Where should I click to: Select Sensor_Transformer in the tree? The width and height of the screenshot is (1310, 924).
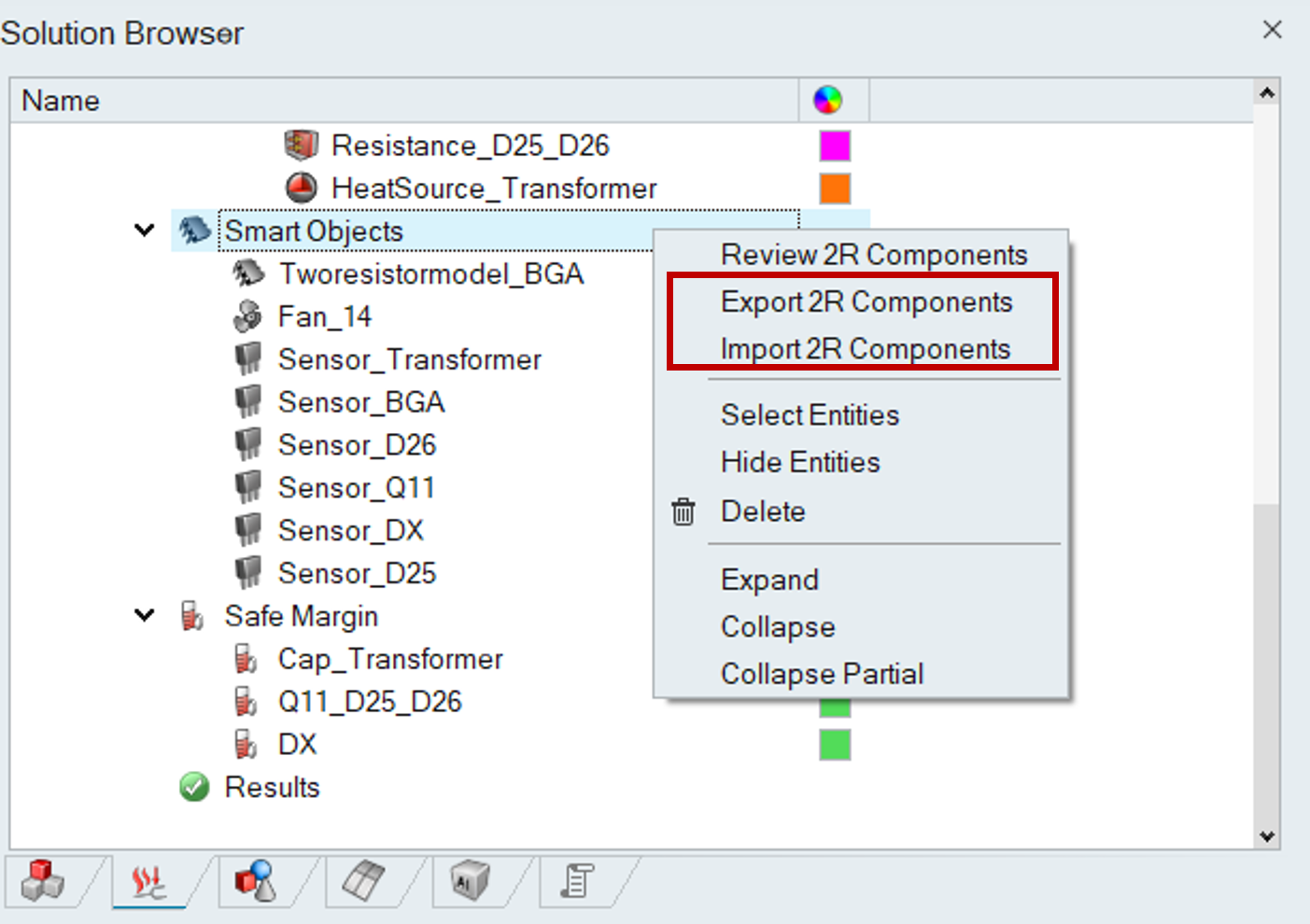click(x=410, y=360)
